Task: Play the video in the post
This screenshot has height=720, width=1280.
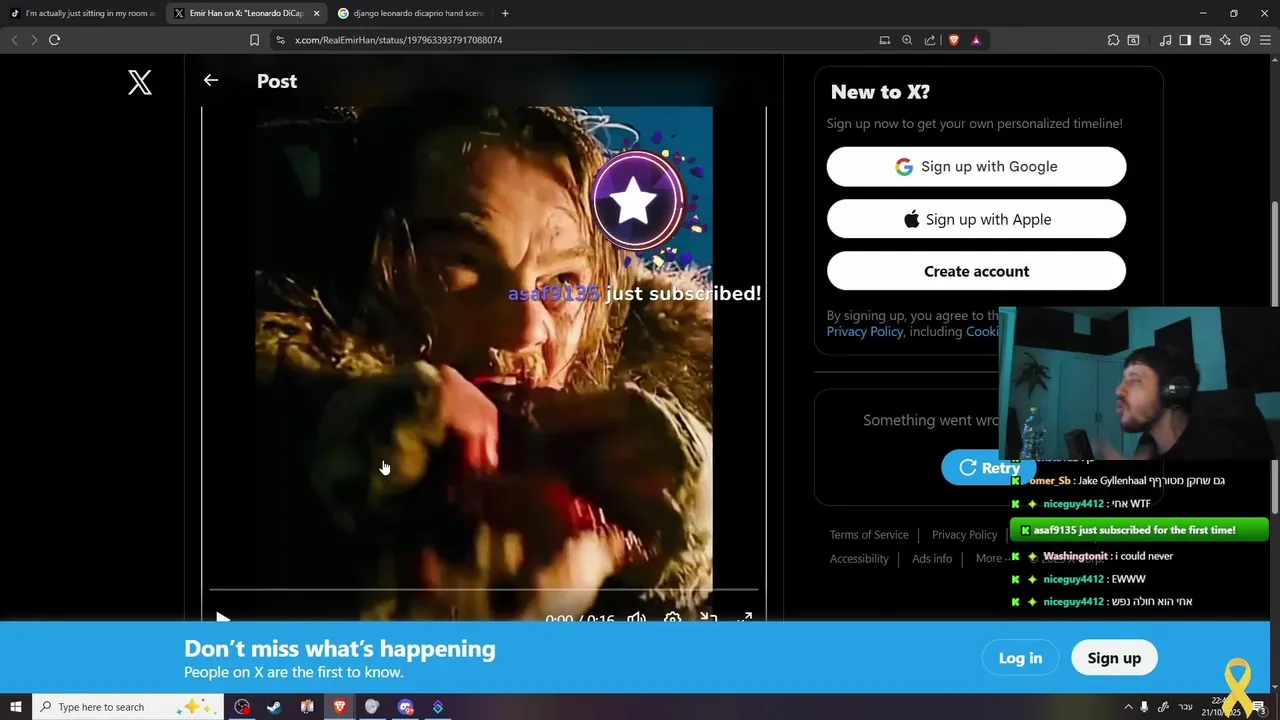Action: 222,618
